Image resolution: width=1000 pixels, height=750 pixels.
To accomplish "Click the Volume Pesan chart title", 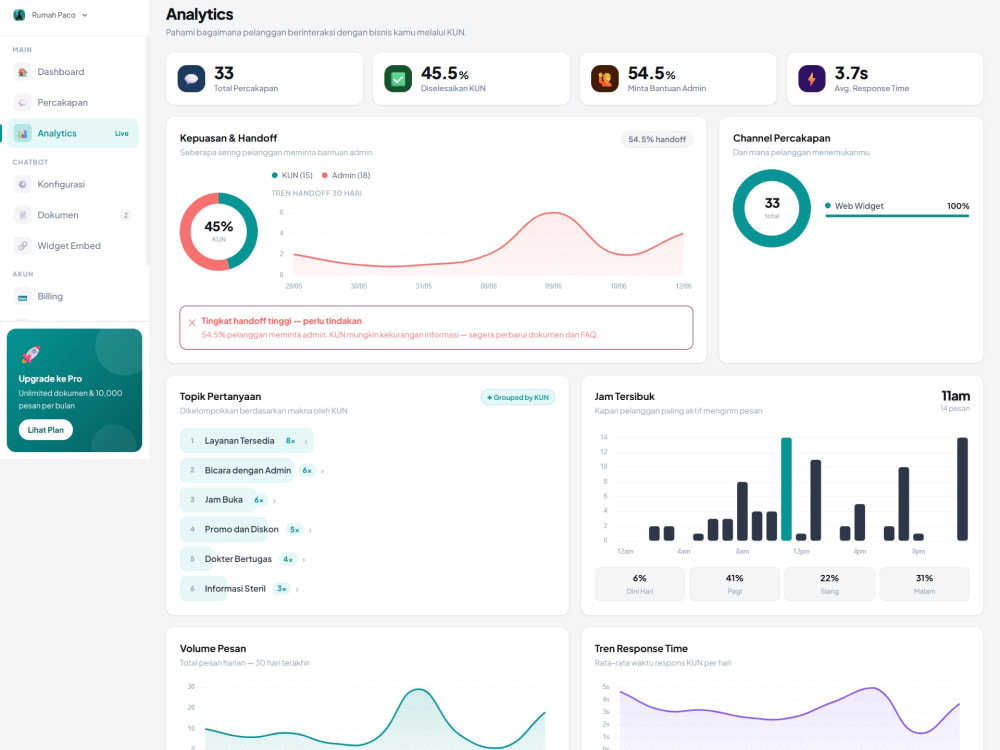I will (x=213, y=649).
